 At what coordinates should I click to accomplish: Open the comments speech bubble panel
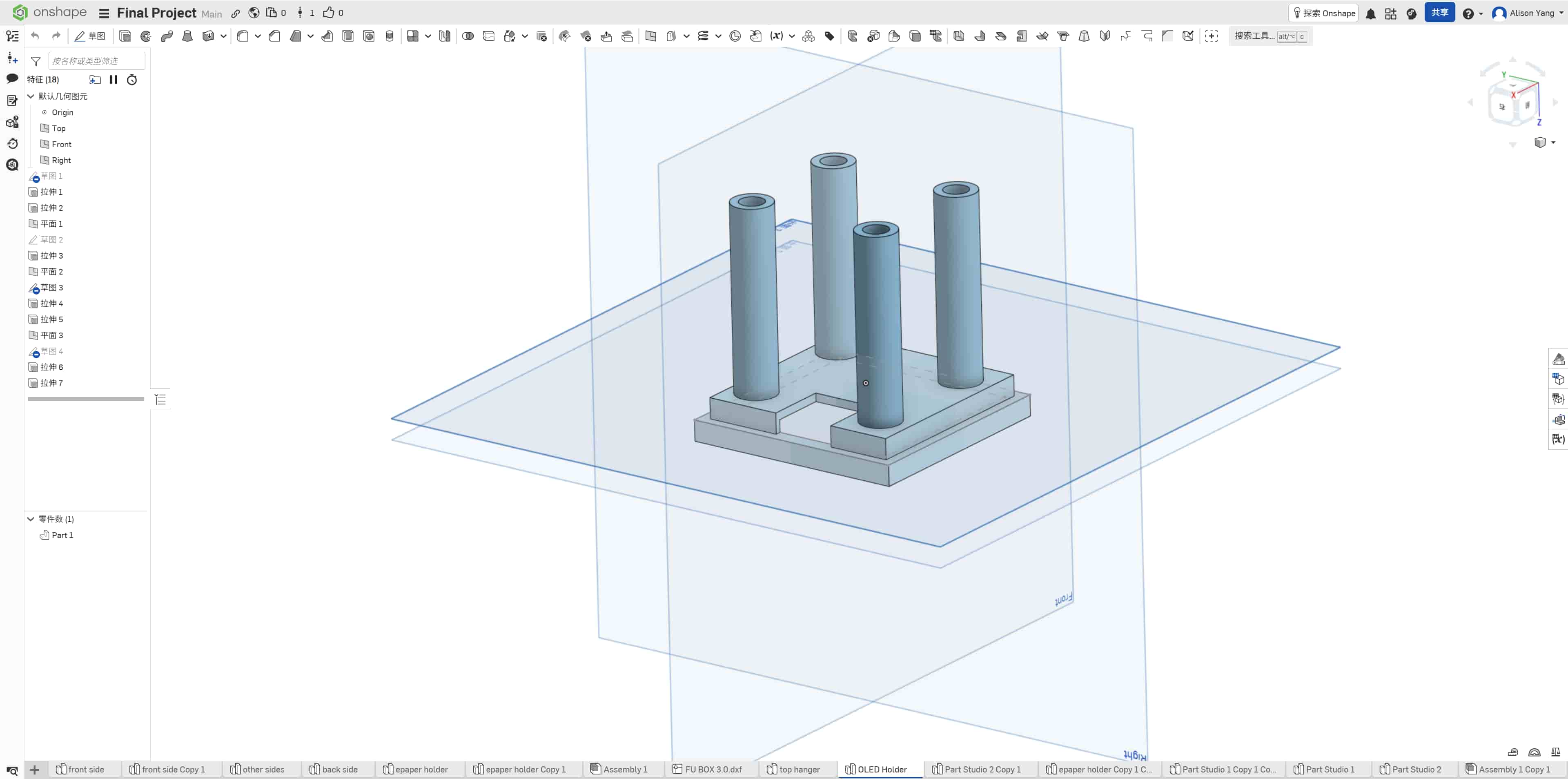coord(12,78)
